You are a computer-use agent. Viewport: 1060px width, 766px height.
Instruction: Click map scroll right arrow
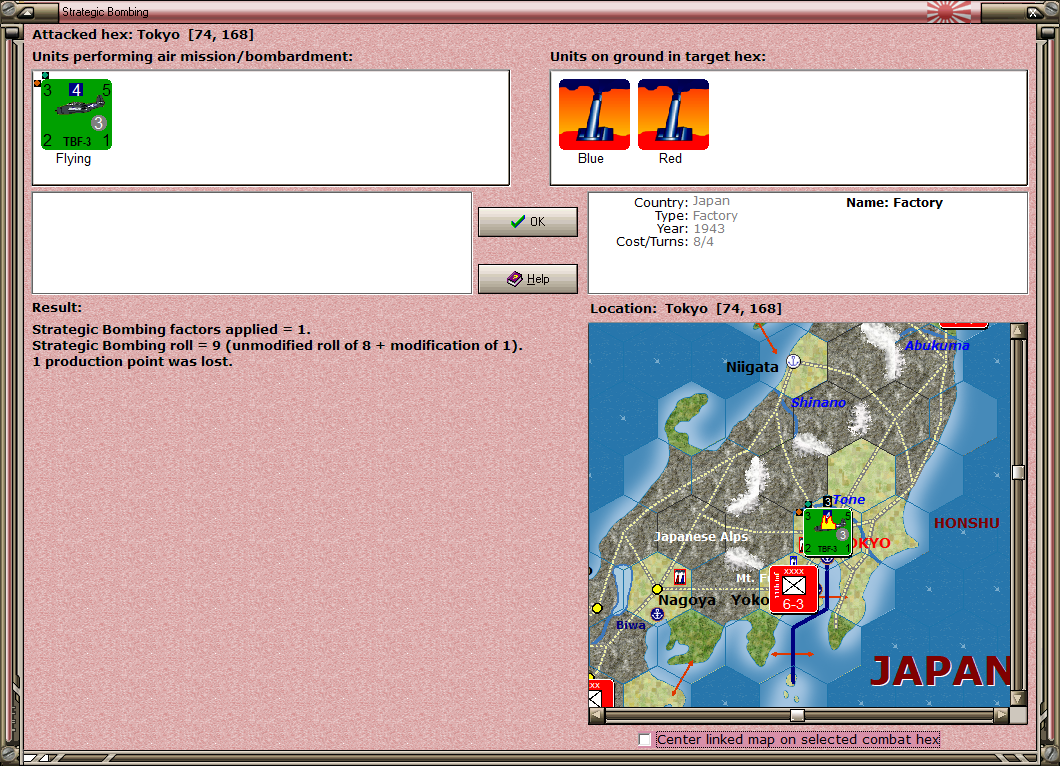coord(1002,715)
